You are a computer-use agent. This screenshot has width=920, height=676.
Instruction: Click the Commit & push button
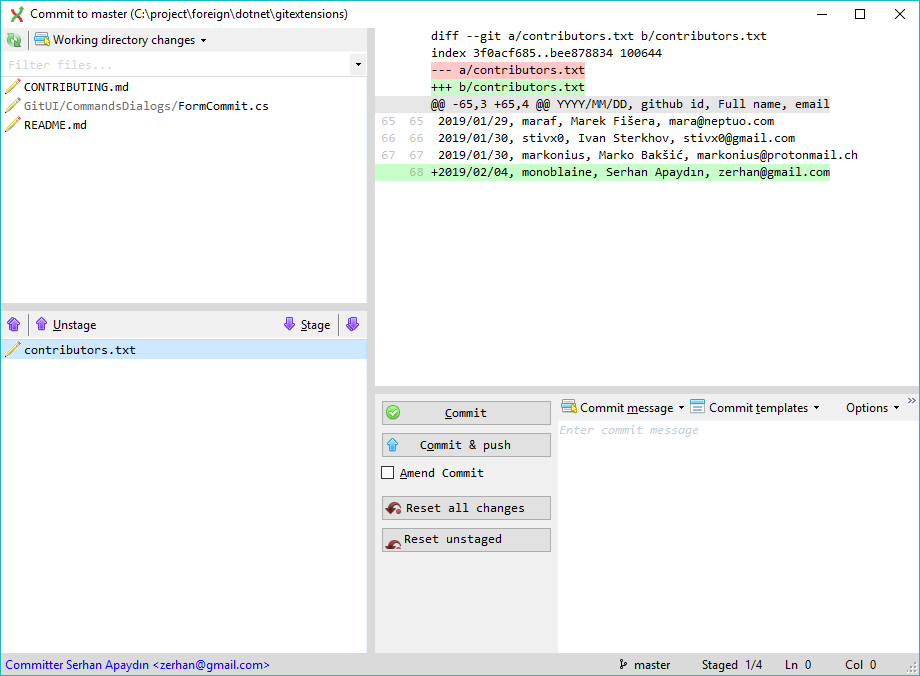(465, 444)
